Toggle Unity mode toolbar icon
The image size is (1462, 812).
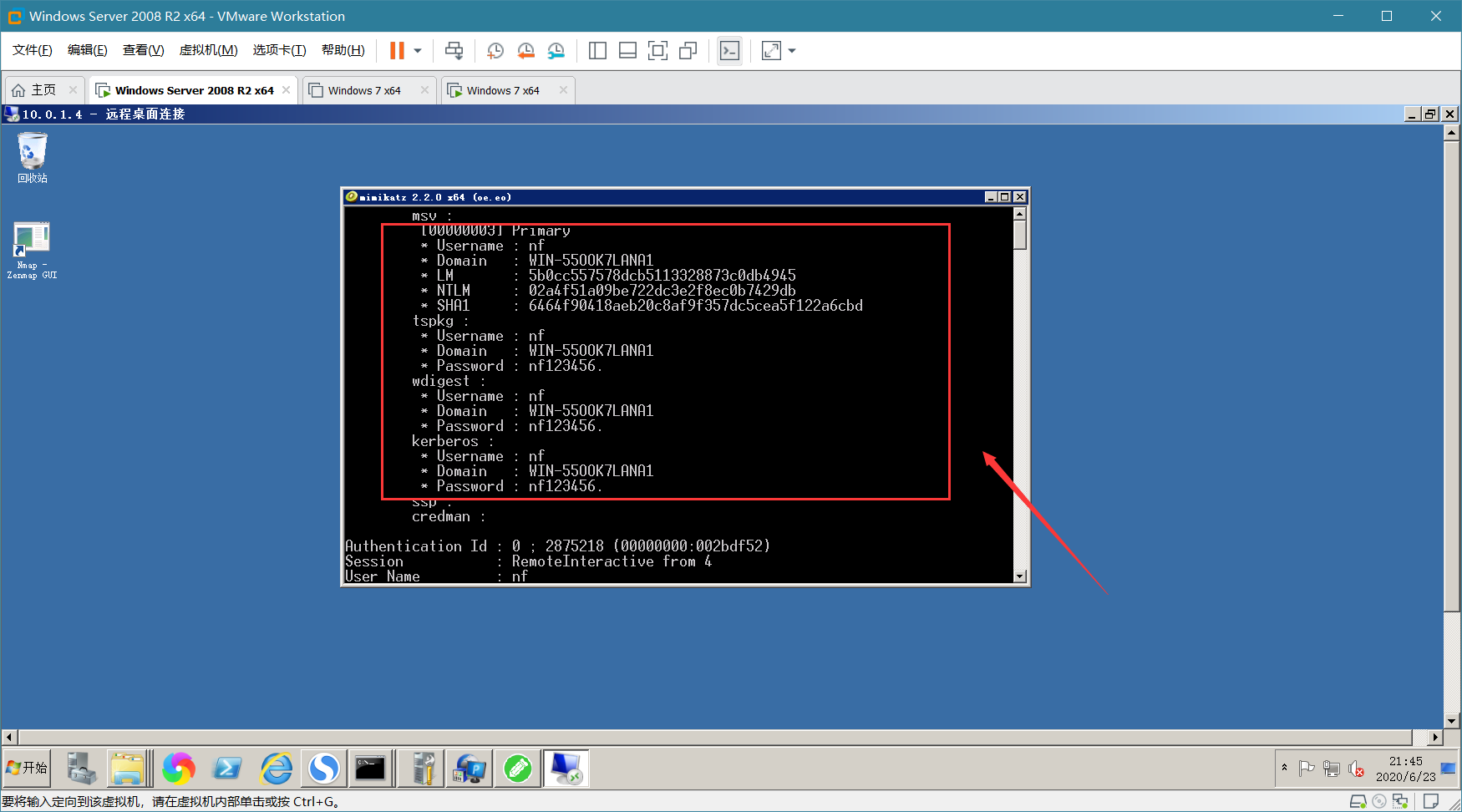[688, 51]
